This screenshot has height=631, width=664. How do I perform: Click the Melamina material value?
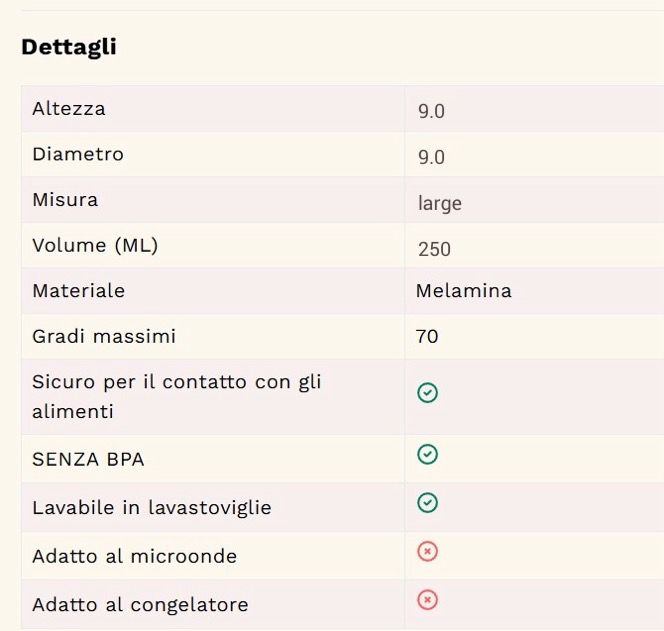point(463,291)
